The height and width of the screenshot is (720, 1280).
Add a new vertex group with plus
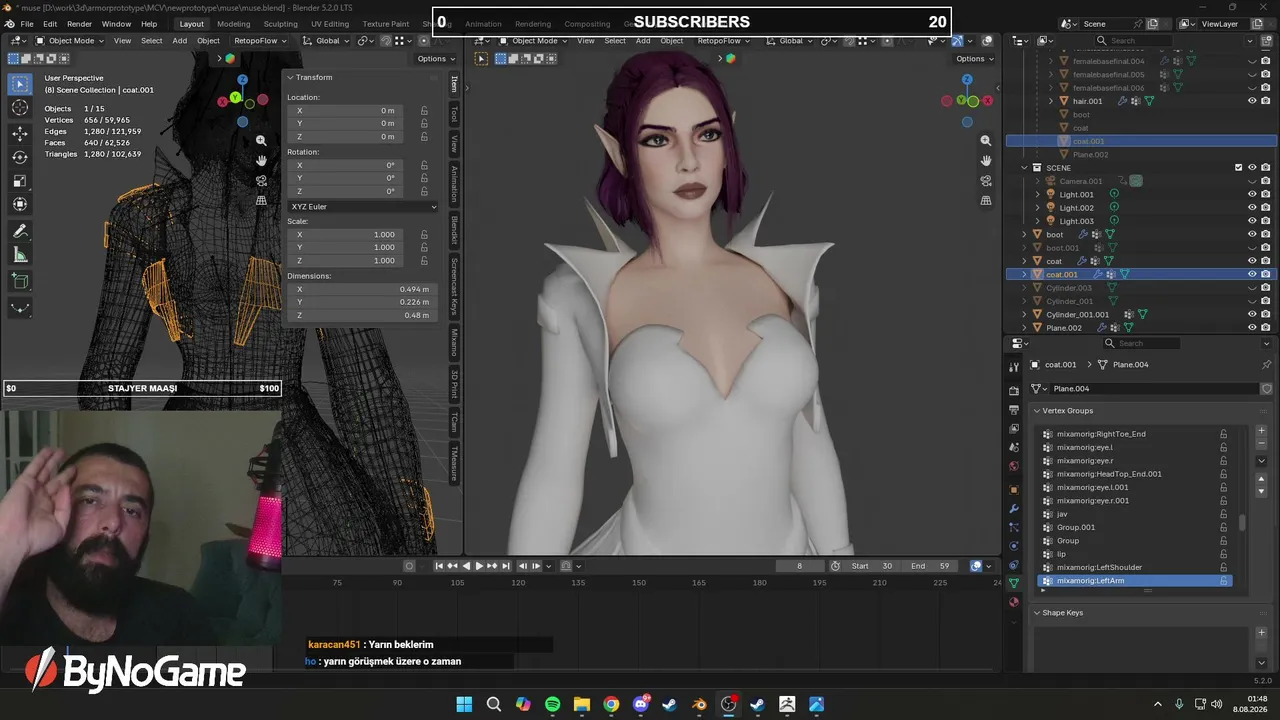(1262, 431)
